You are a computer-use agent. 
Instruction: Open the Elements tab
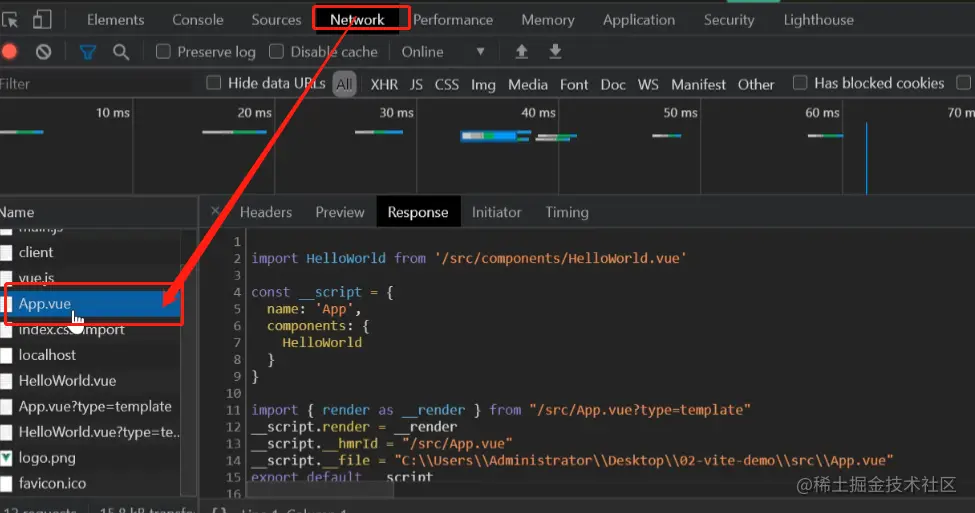click(x=116, y=20)
